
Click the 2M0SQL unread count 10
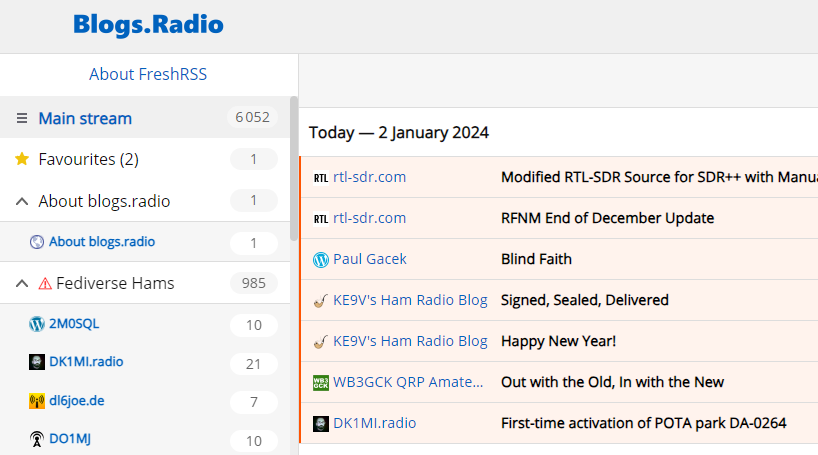[254, 325]
